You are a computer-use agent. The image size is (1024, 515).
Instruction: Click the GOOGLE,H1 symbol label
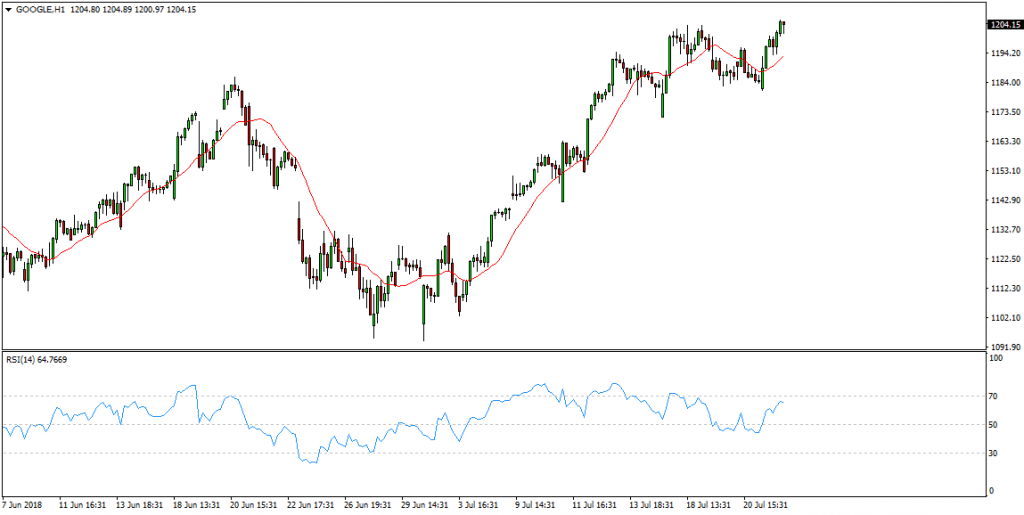[x=37, y=8]
